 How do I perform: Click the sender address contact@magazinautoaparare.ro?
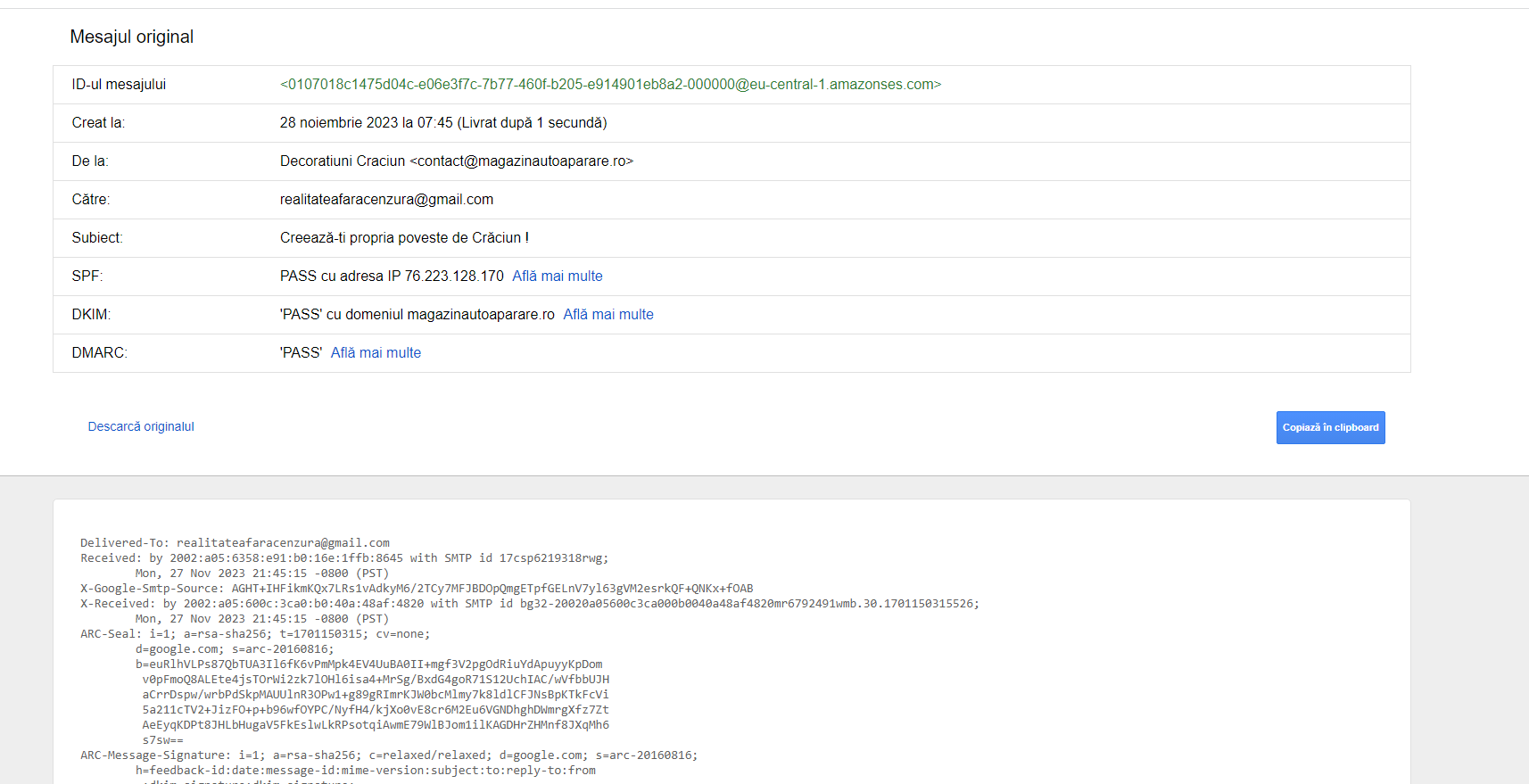click(521, 161)
